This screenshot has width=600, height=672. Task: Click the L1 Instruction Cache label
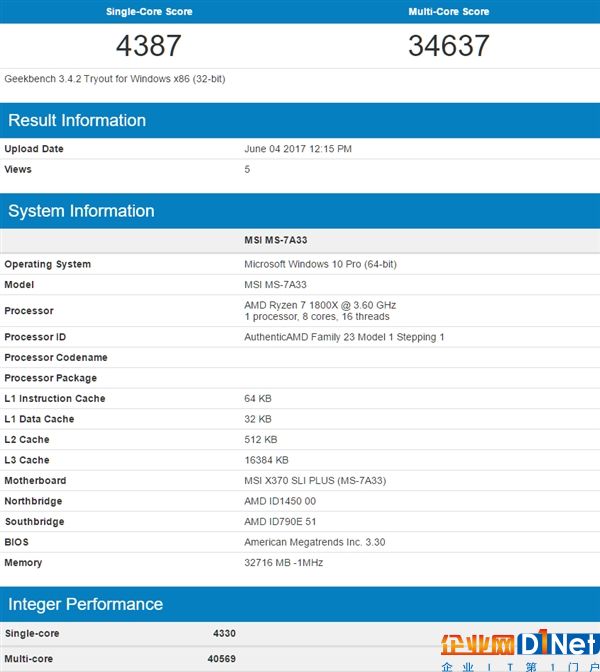pos(55,399)
